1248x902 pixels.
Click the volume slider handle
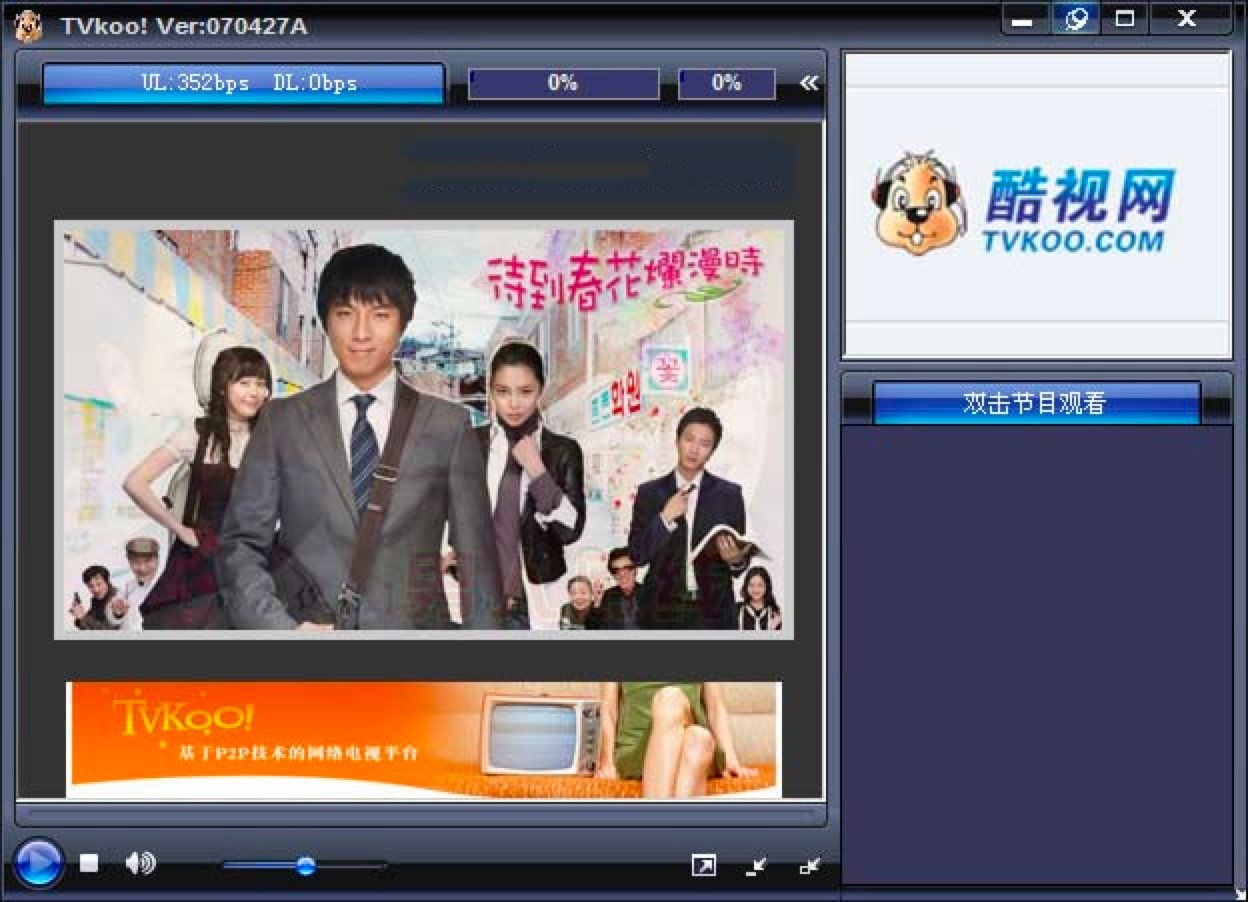pos(306,865)
